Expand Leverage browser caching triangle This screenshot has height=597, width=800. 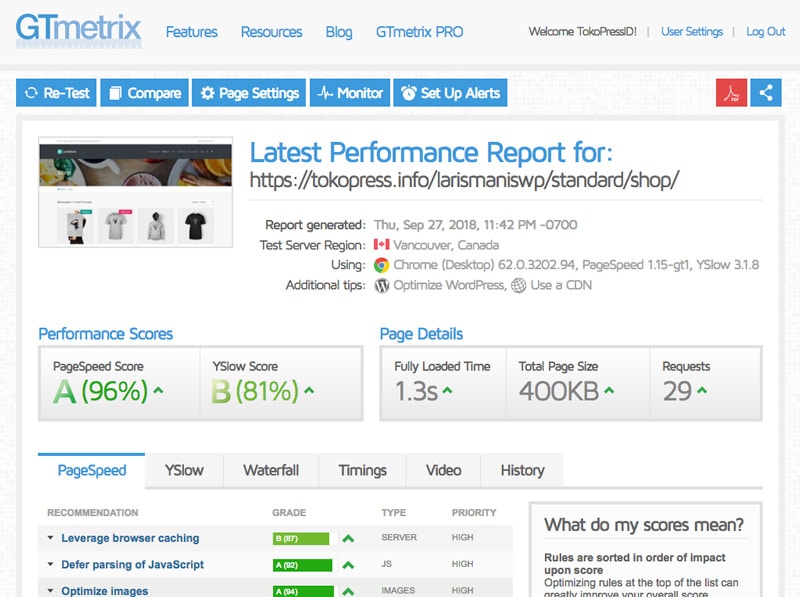(x=50, y=538)
